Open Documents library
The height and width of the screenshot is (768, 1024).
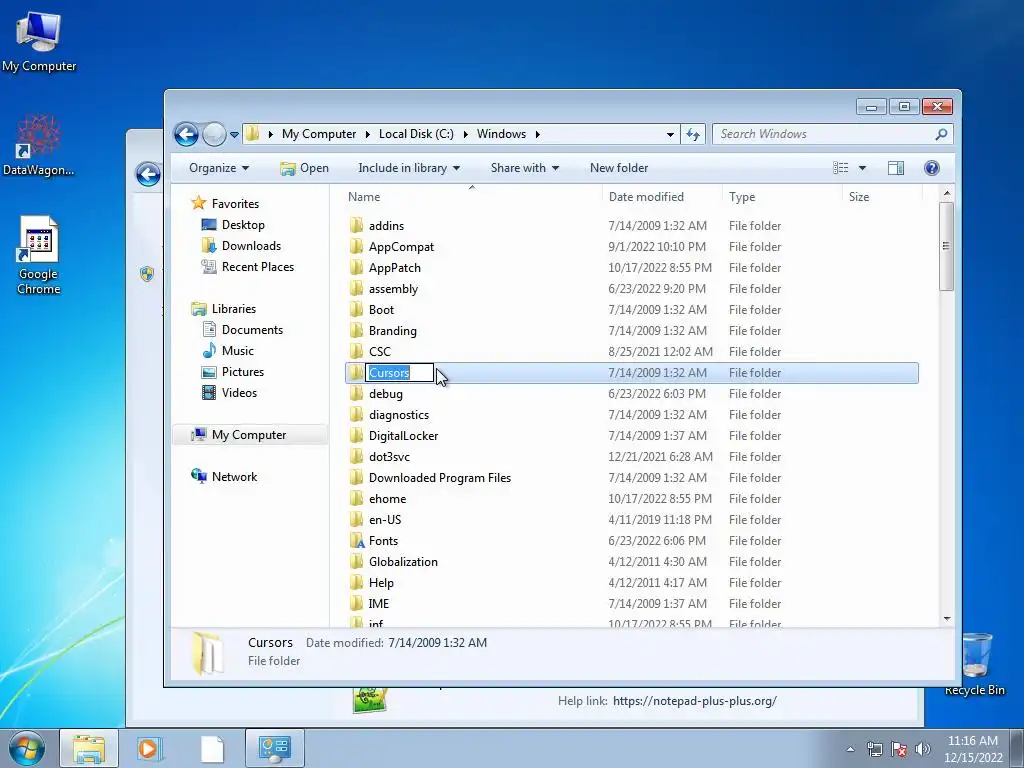point(252,330)
